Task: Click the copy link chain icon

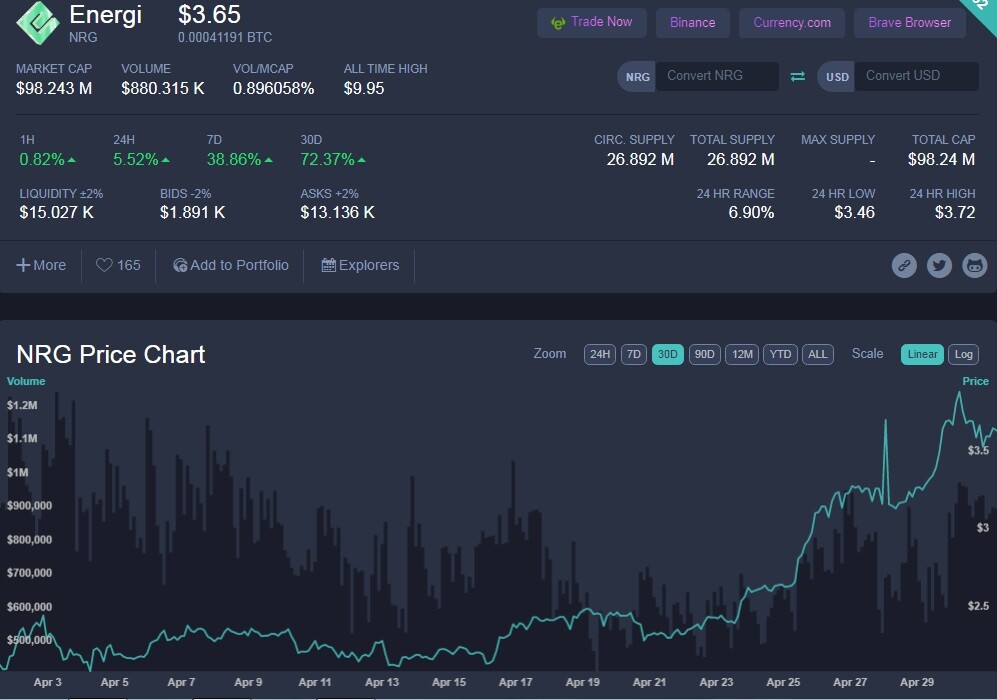Action: pos(904,265)
